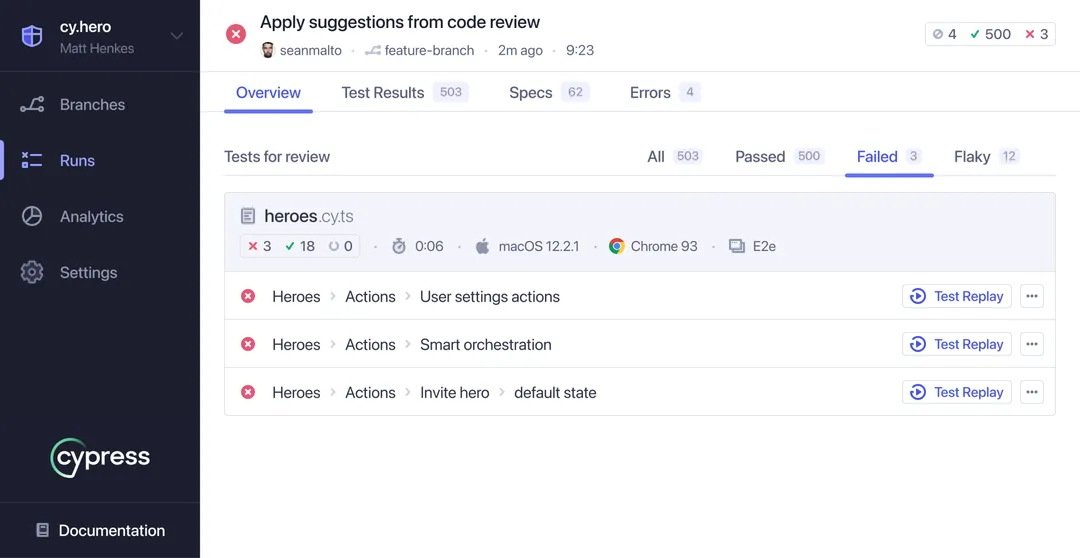Click the Runs list icon
Image resolution: width=1080 pixels, height=558 pixels.
point(32,161)
